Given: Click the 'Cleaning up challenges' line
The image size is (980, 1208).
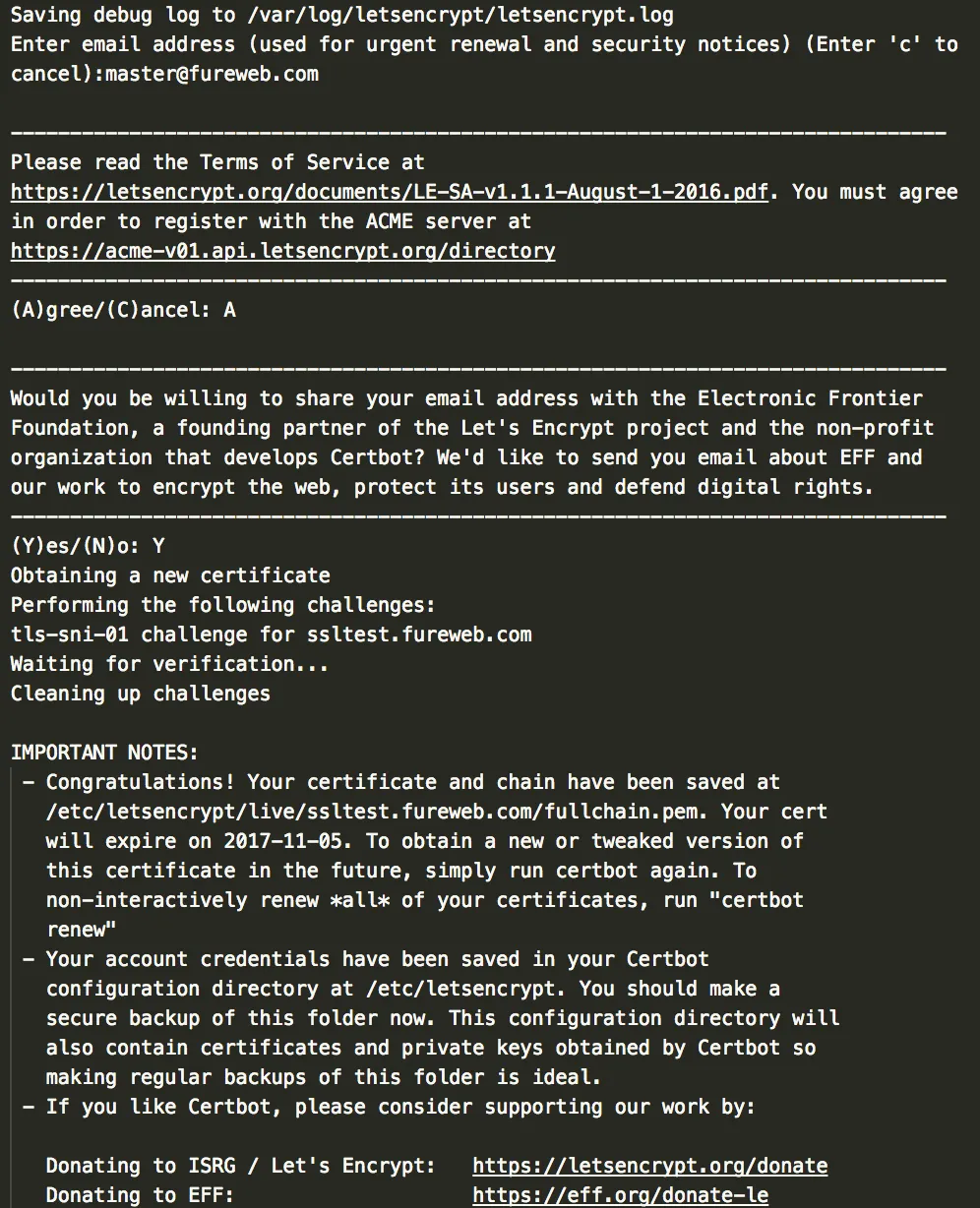Looking at the screenshot, I should point(141,694).
